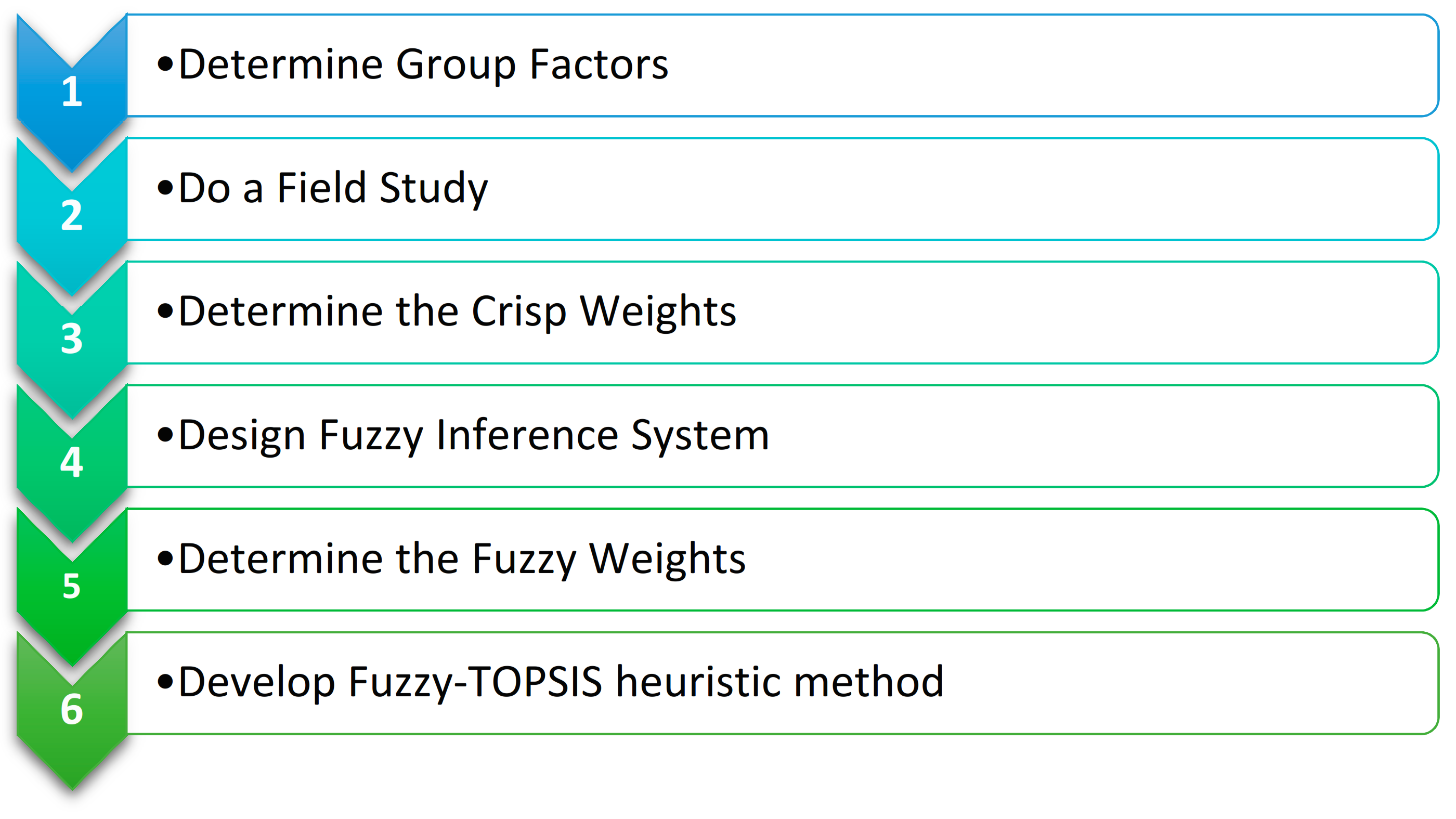The width and height of the screenshot is (1456, 819).
Task: Click the green chevron numbered 4
Action: tap(72, 461)
